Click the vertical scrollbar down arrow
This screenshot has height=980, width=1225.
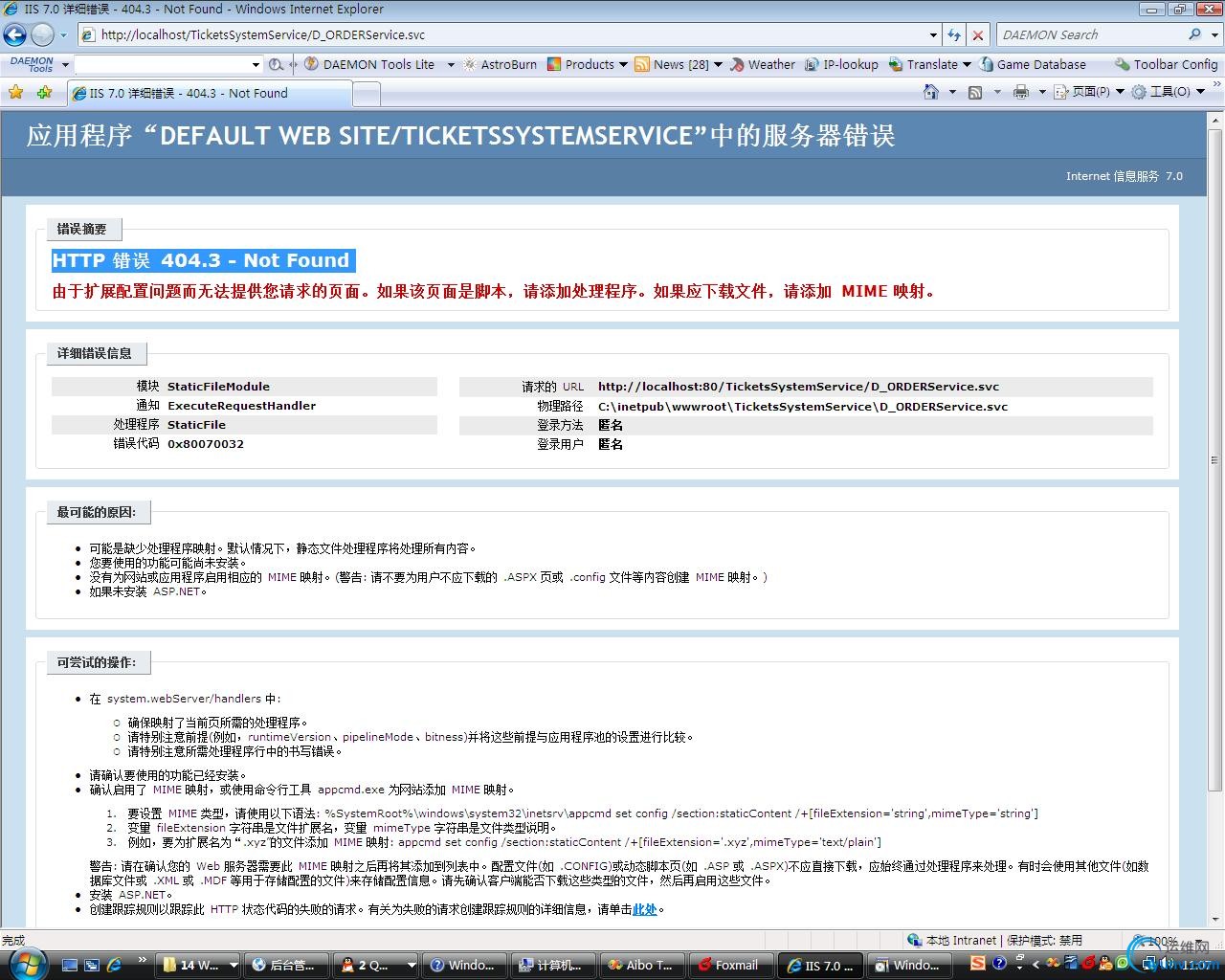pyautogui.click(x=1215, y=920)
